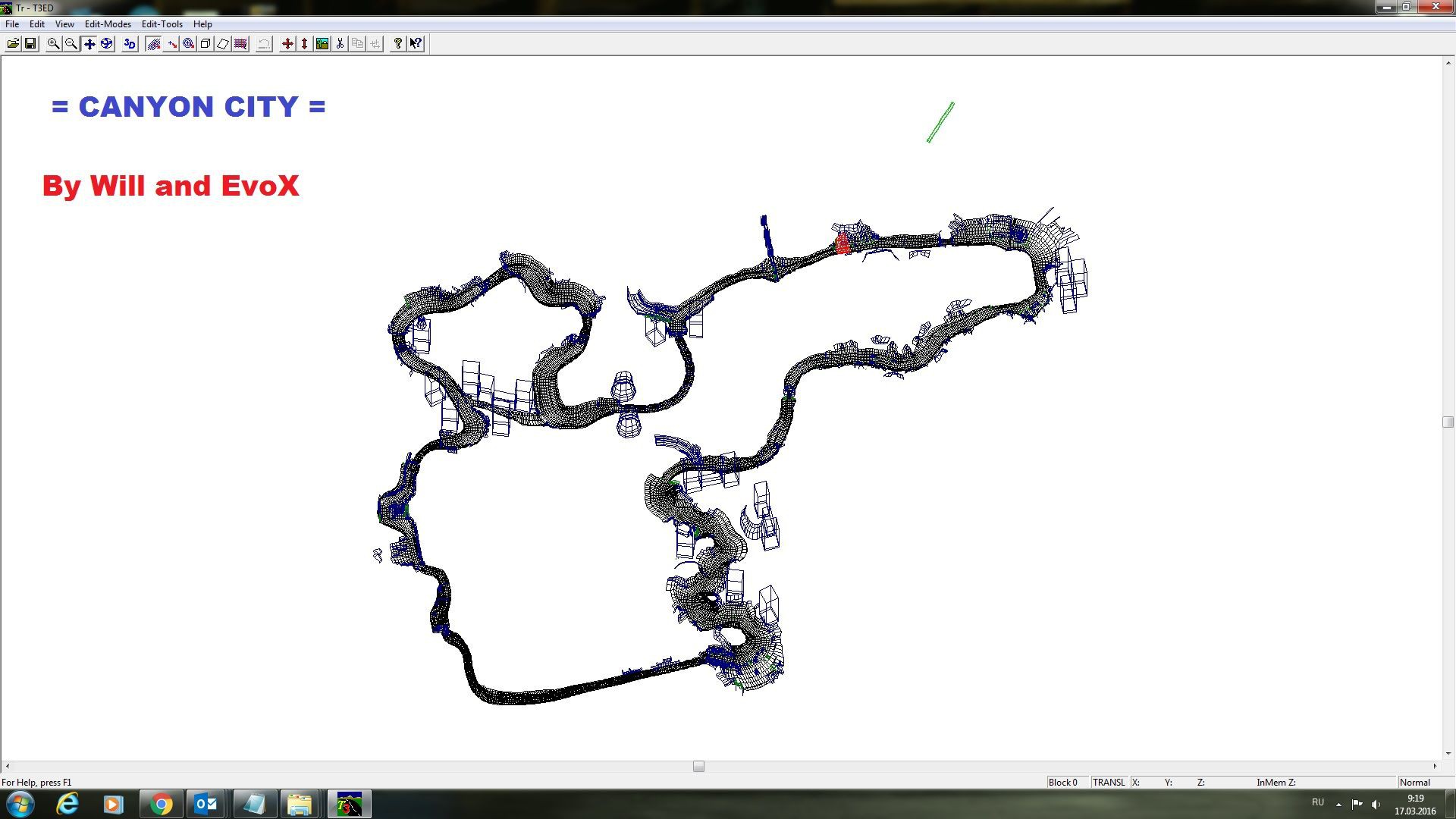Image resolution: width=1456 pixels, height=819 pixels.
Task: Open the Windows Start menu
Action: click(20, 804)
